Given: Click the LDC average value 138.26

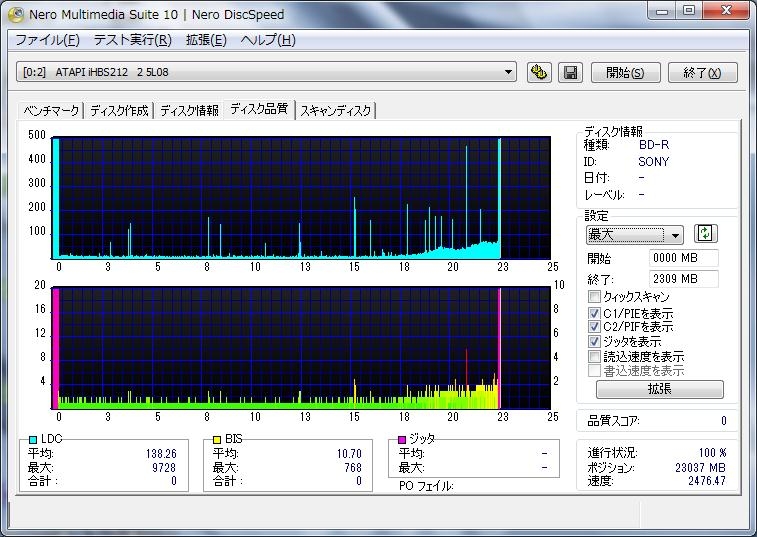Looking at the screenshot, I should [161, 453].
